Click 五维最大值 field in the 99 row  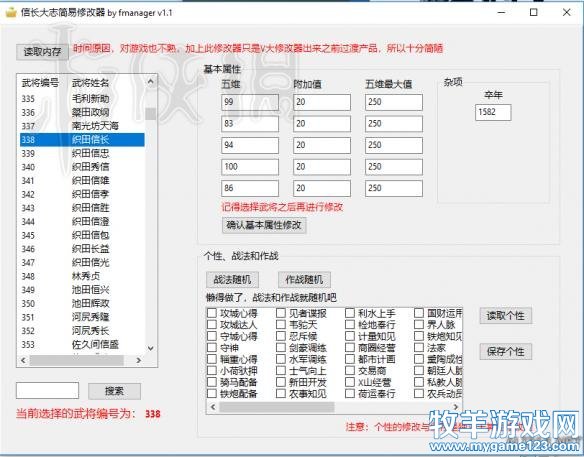[394, 102]
